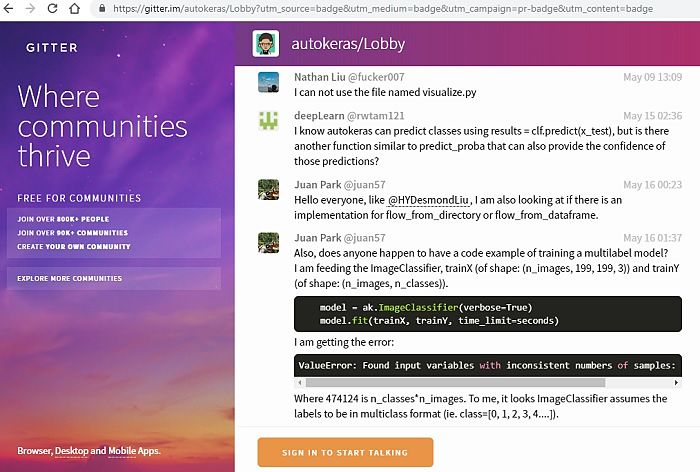Open timestamp May 15 02:36
This screenshot has width=700, height=472.
(653, 116)
